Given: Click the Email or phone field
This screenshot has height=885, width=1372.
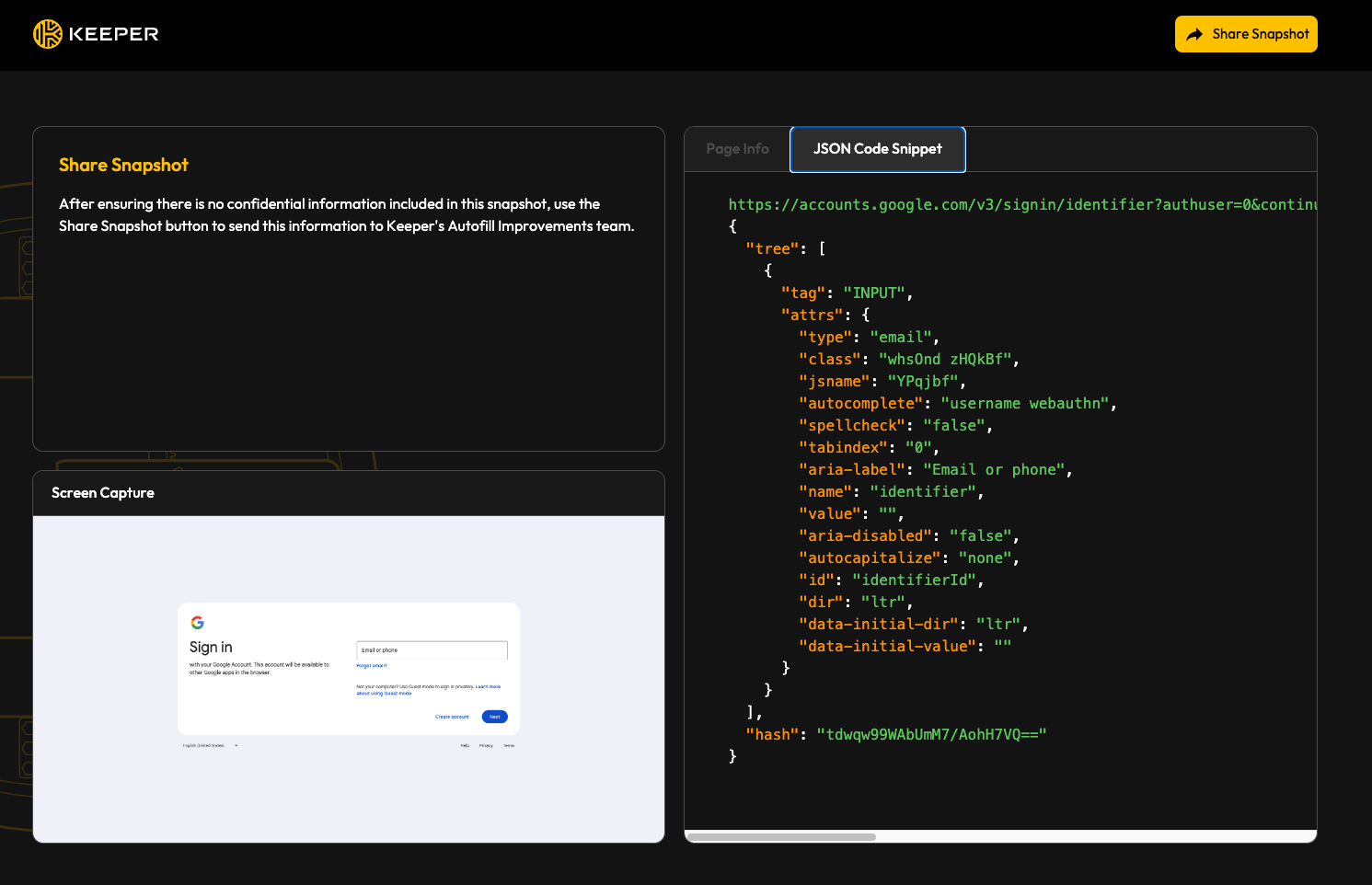Looking at the screenshot, I should tap(432, 650).
